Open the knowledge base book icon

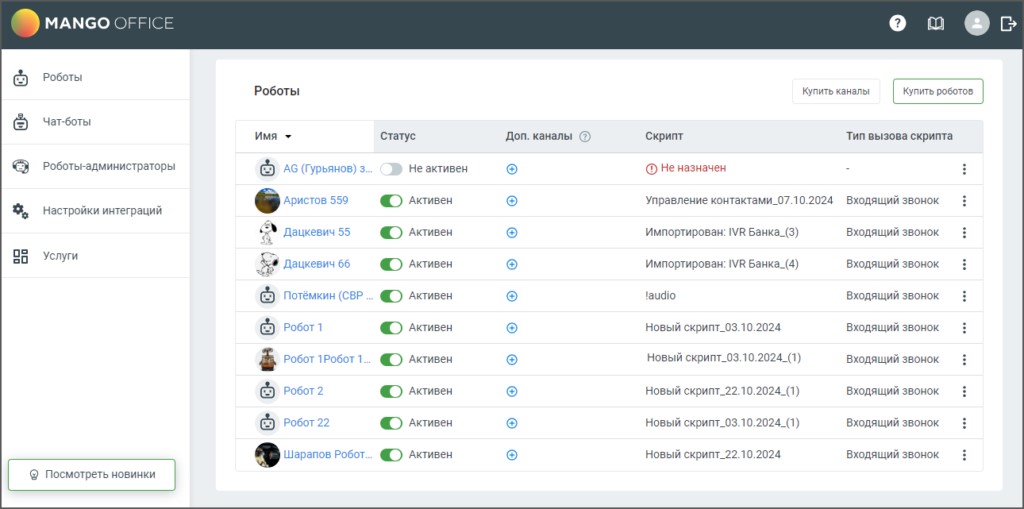(935, 24)
